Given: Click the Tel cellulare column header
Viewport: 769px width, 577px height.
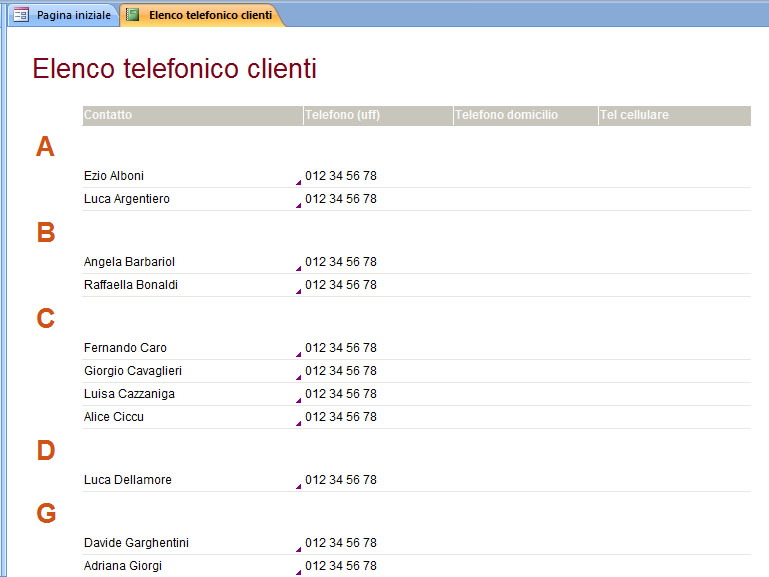Looking at the screenshot, I should [634, 115].
